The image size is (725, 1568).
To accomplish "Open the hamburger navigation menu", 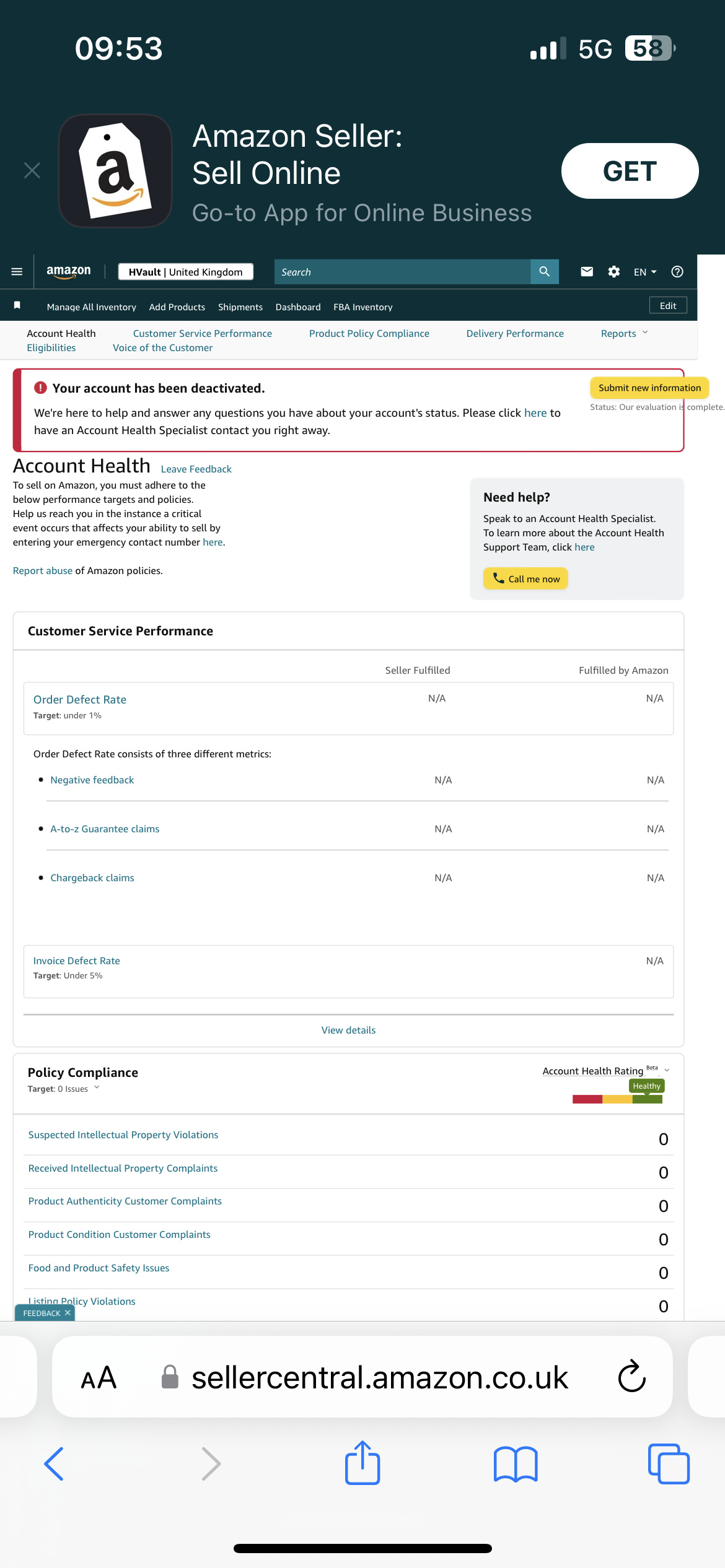I will [x=17, y=271].
